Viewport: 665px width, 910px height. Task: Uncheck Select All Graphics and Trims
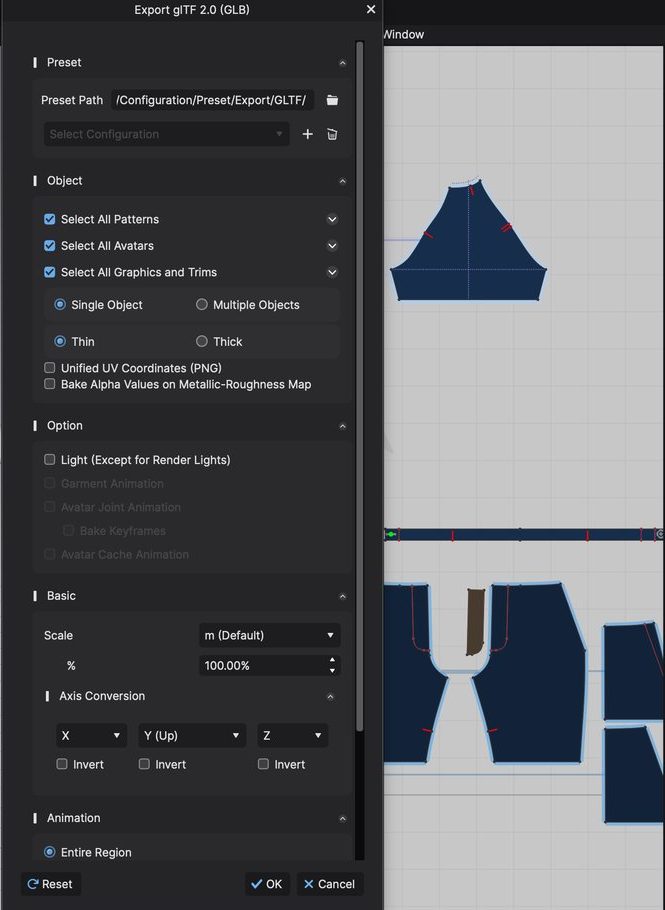coord(50,272)
